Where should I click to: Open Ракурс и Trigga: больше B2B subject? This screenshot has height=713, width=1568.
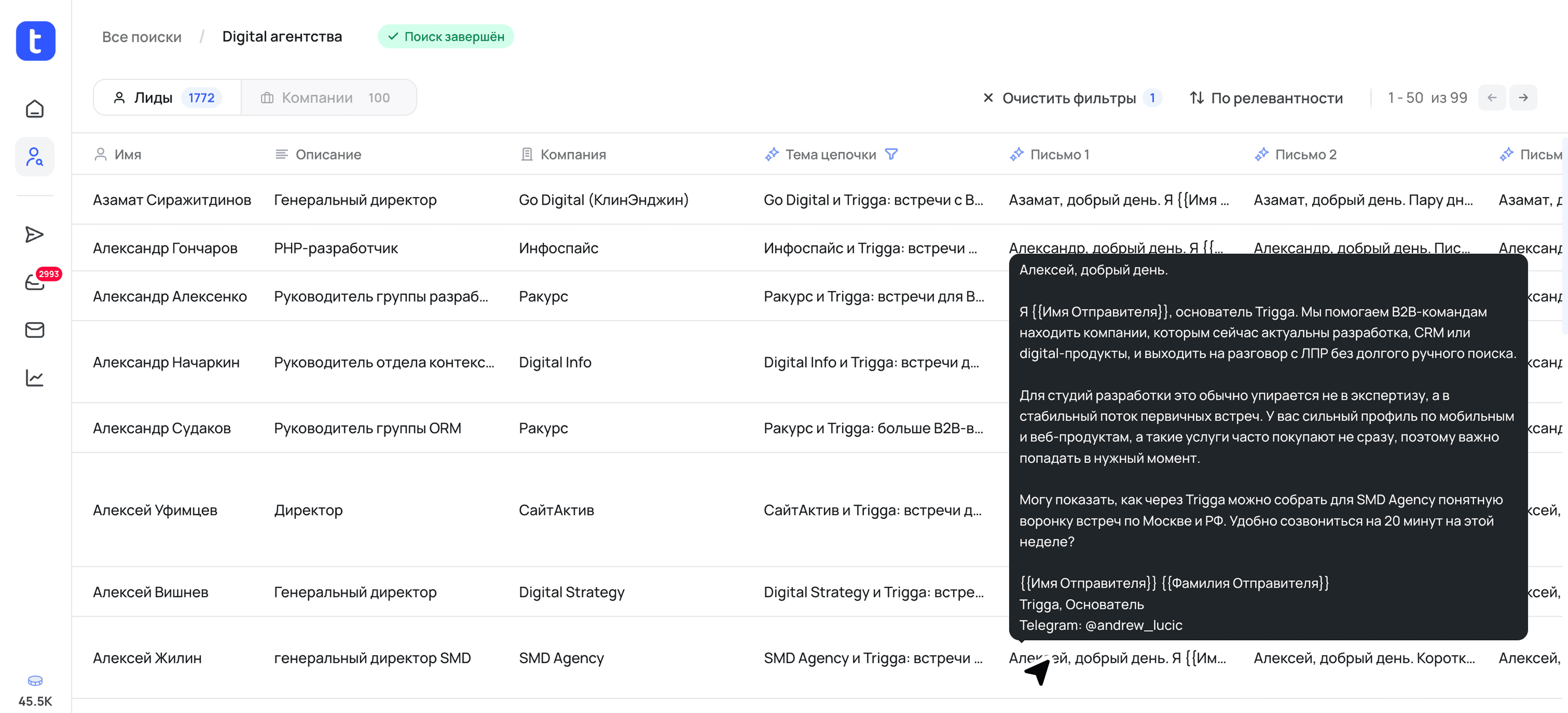coord(873,428)
